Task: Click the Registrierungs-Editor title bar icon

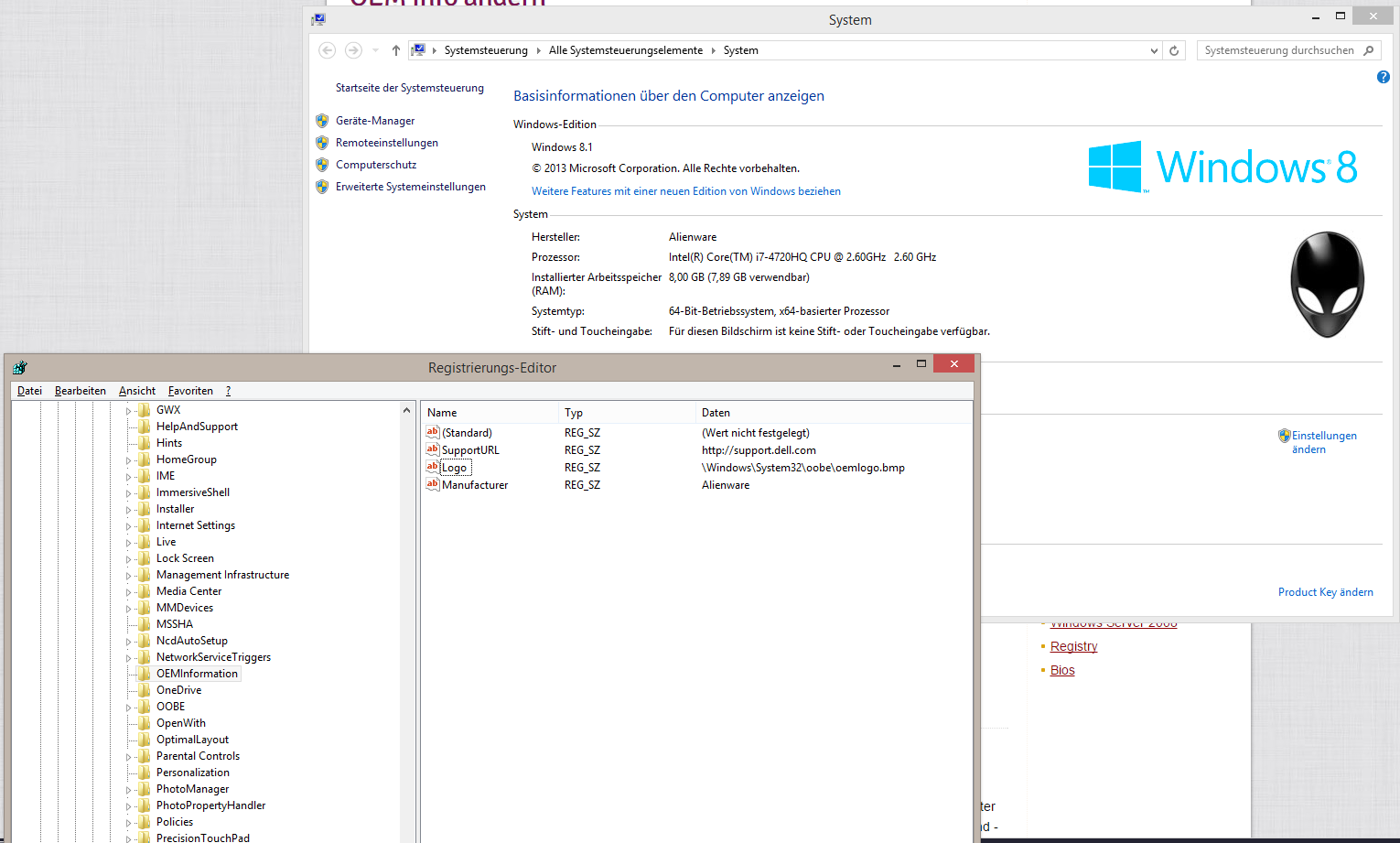Action: (x=20, y=368)
